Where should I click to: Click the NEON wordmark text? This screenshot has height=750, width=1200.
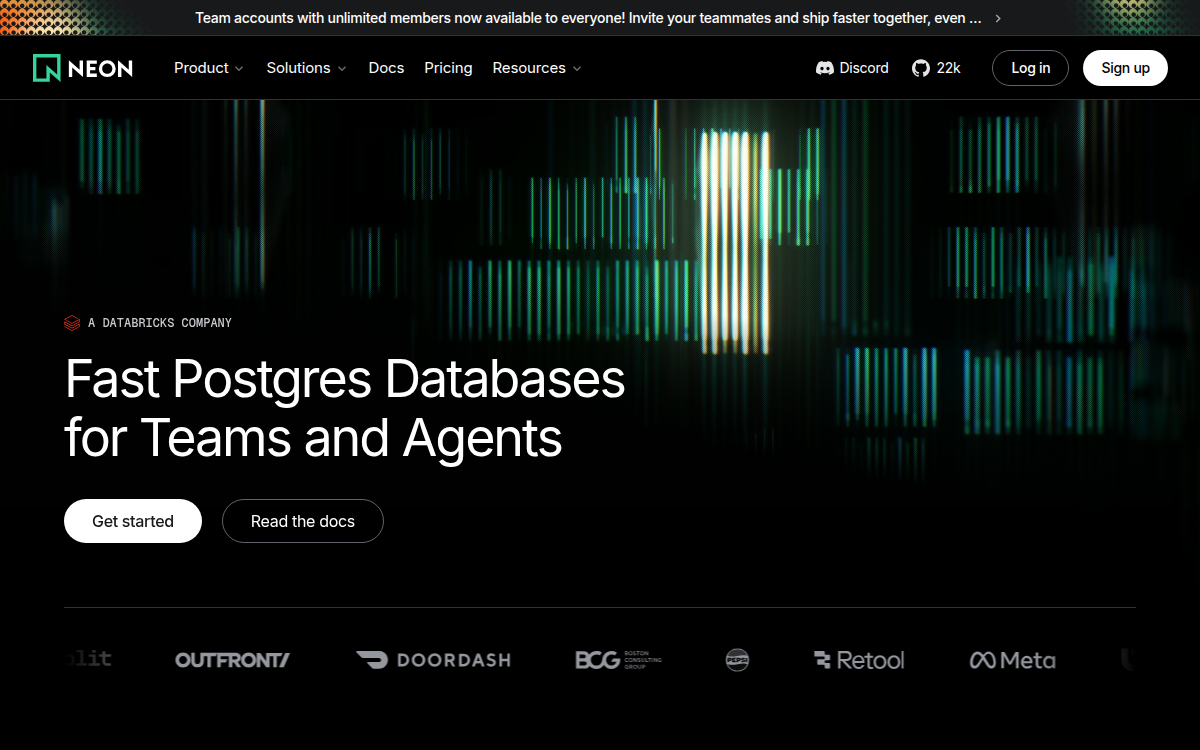tap(101, 68)
